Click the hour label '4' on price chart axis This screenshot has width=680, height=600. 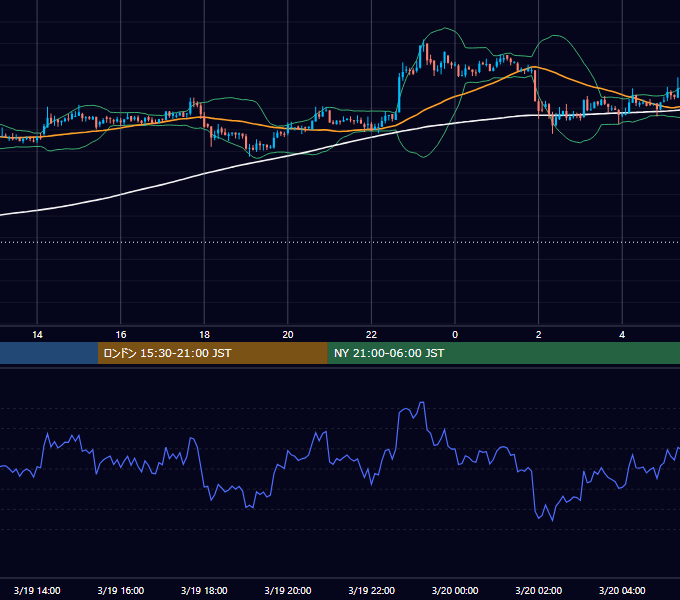coord(622,335)
